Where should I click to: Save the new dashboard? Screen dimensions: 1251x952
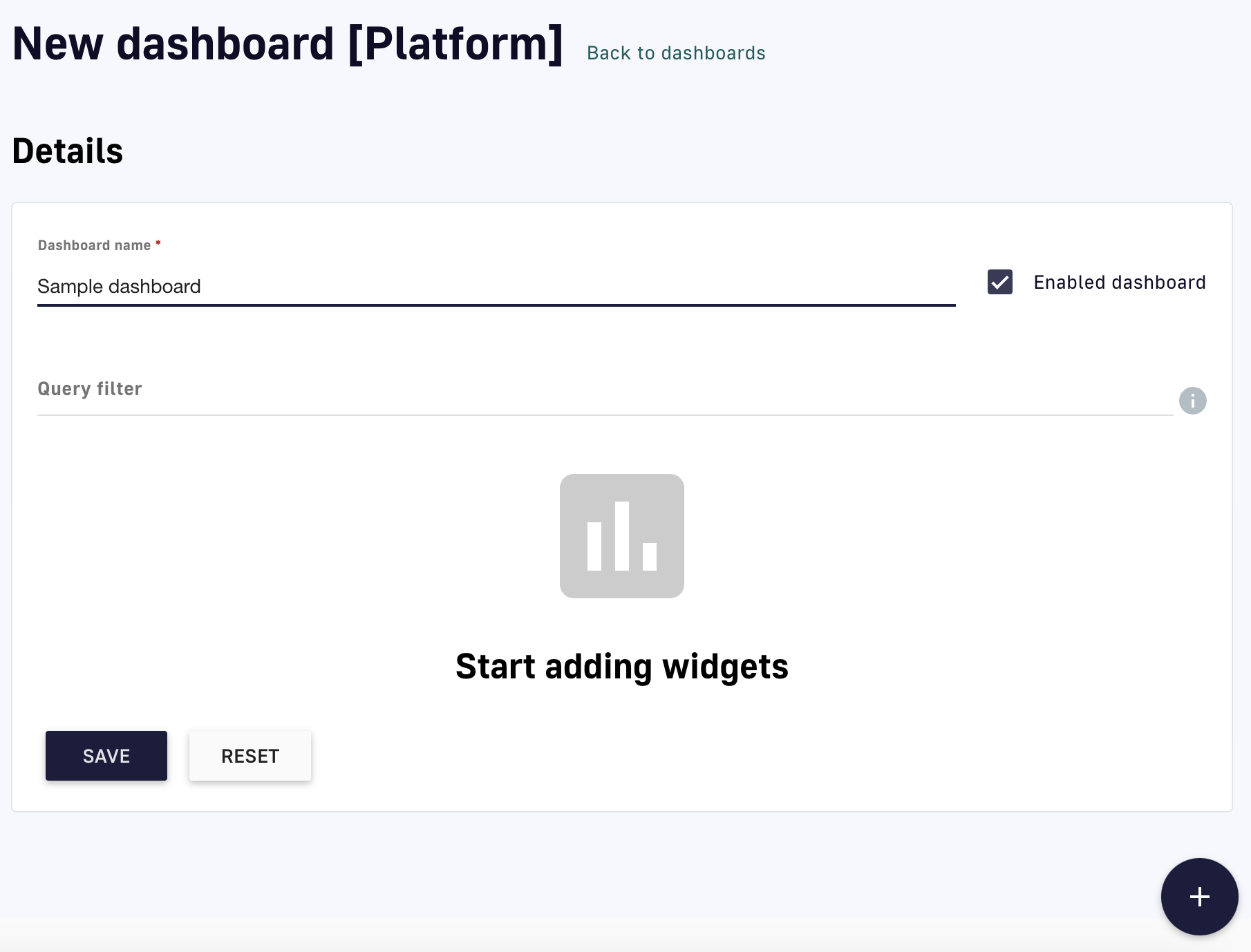[106, 756]
